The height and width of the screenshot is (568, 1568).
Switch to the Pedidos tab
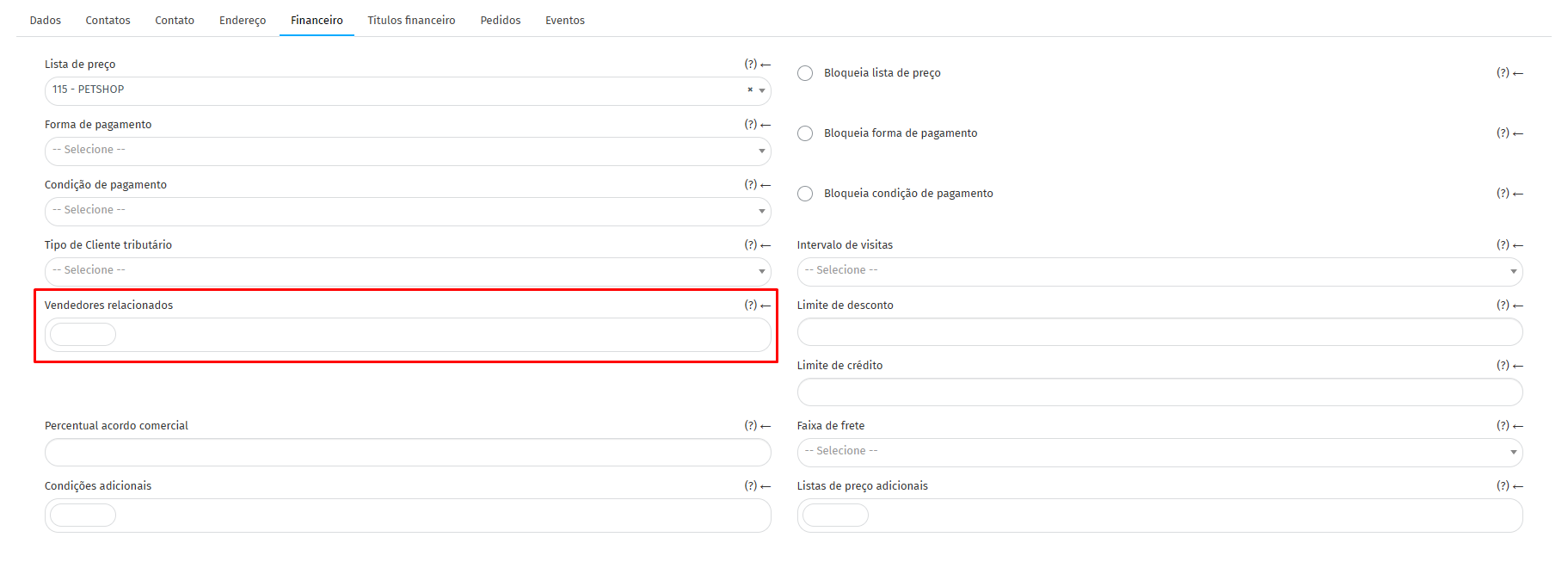tap(501, 21)
